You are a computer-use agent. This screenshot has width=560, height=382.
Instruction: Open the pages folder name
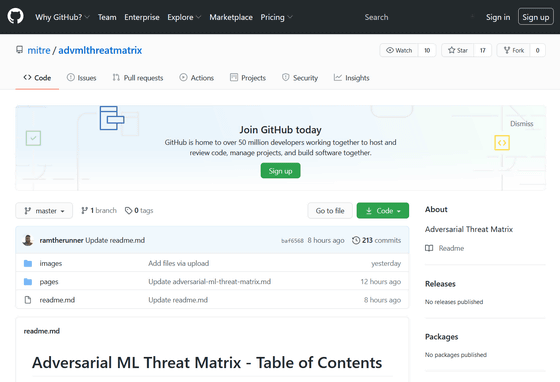coord(49,282)
